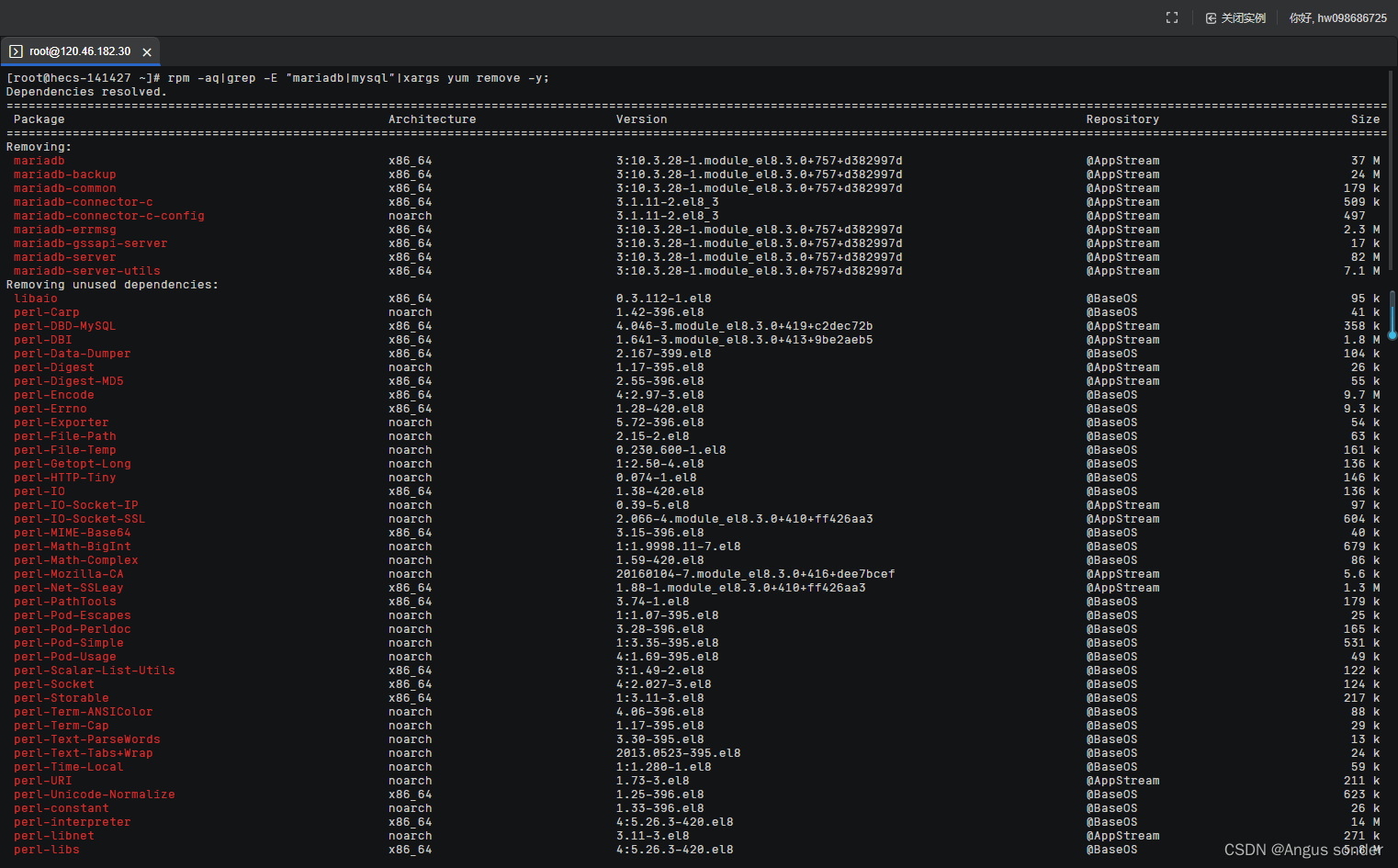Close the root@120.46.182.30 terminal tab
Screen dimensions: 1398x868
146,51
